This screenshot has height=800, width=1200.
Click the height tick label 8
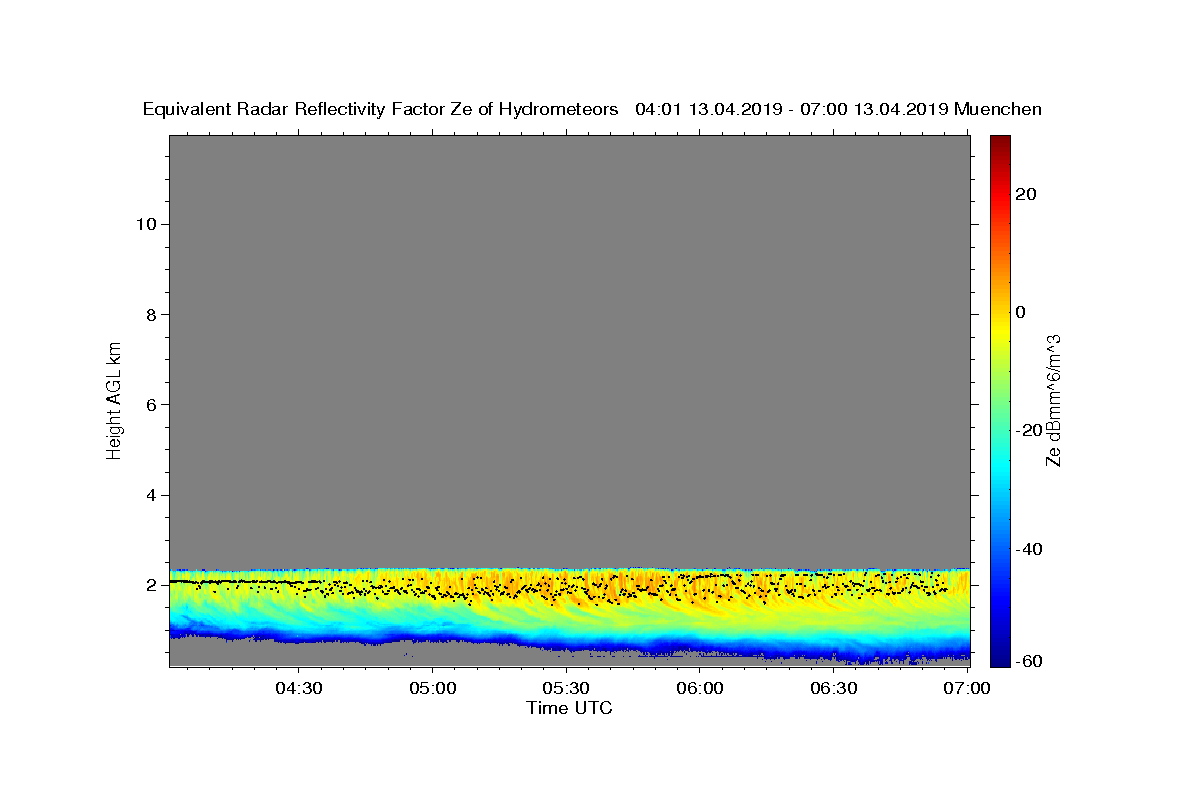149,314
